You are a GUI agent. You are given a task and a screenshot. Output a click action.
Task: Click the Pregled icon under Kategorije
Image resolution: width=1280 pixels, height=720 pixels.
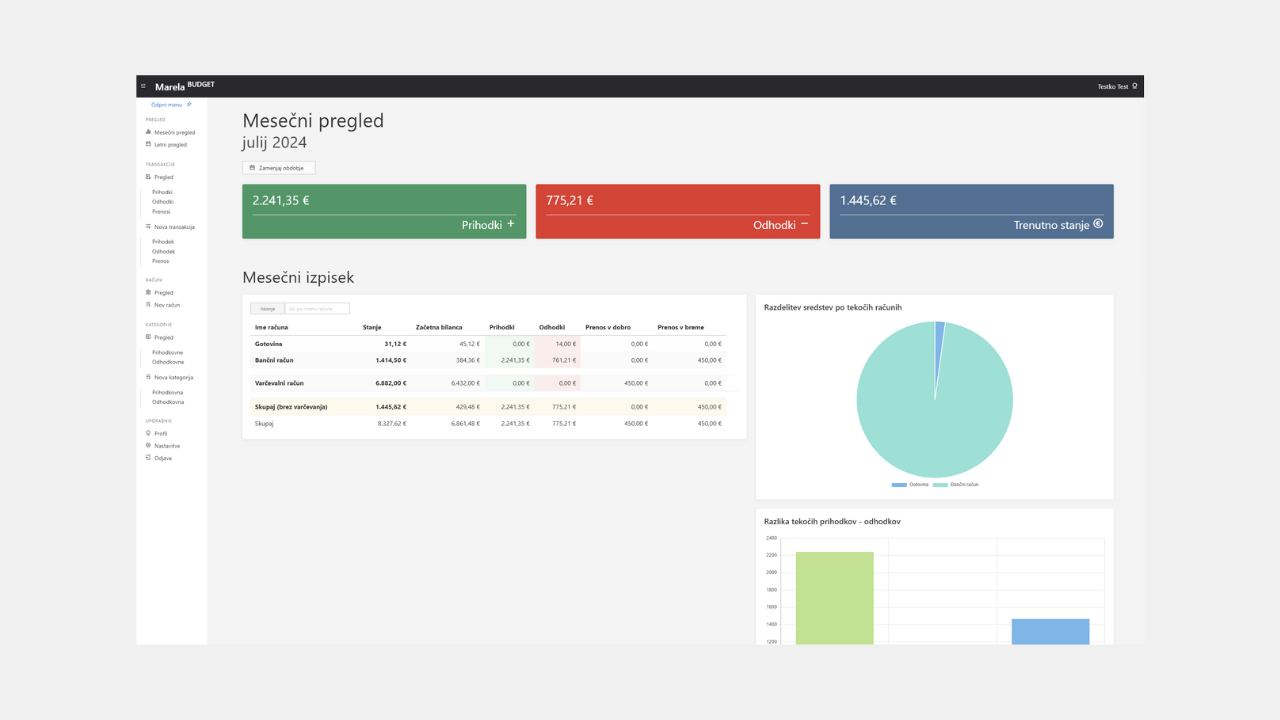click(148, 337)
